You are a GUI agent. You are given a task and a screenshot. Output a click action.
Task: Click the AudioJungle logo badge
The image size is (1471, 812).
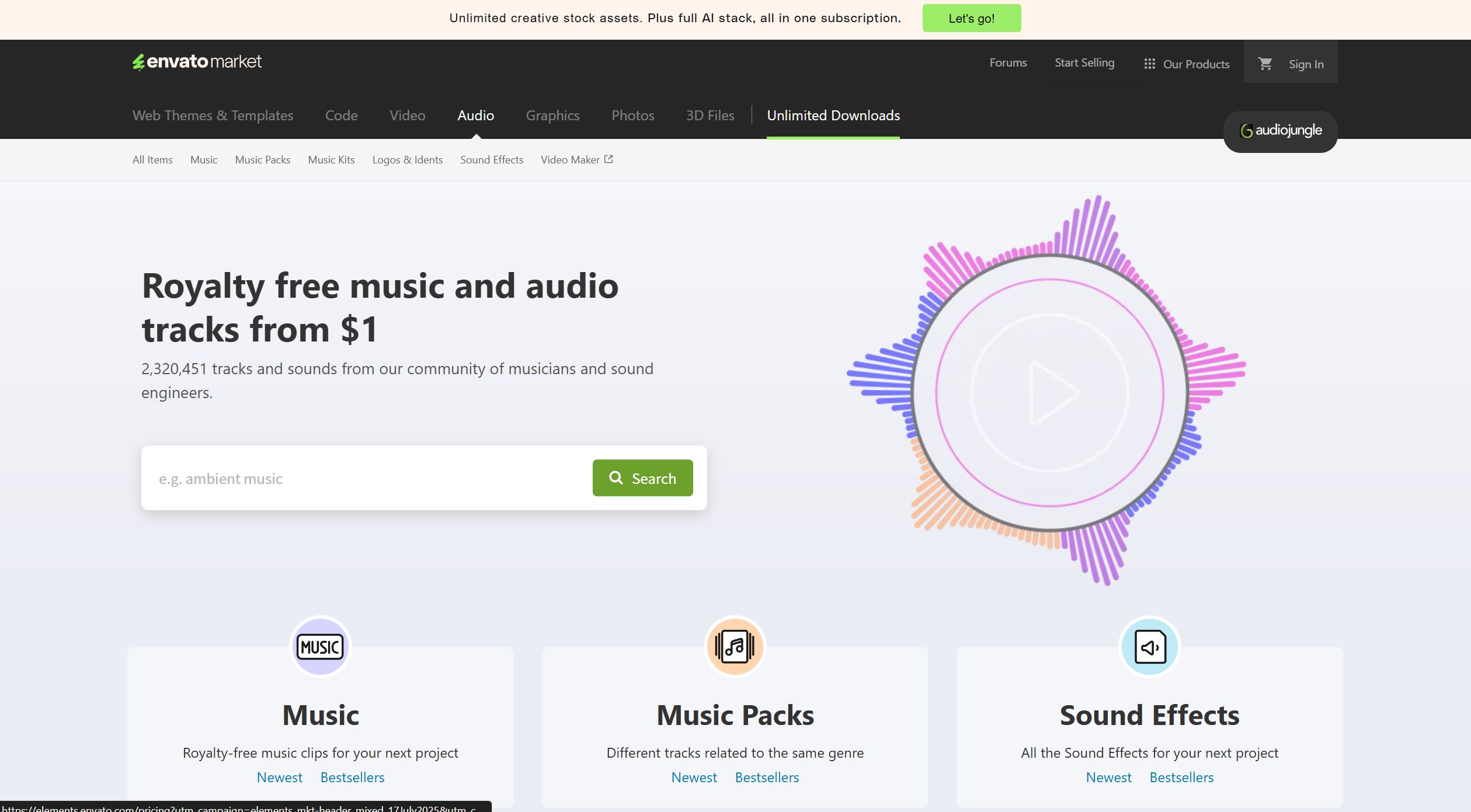point(1280,131)
